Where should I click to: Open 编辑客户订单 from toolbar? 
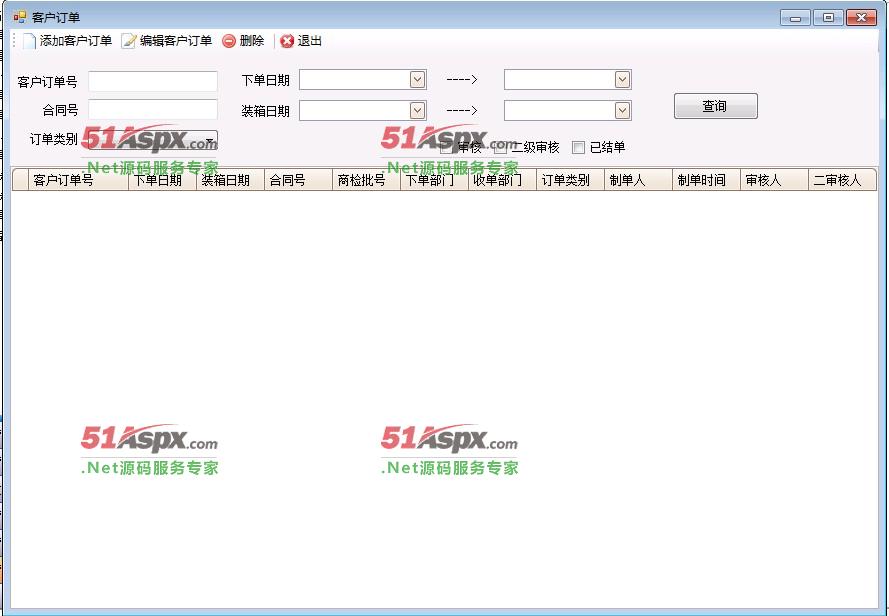tap(167, 41)
